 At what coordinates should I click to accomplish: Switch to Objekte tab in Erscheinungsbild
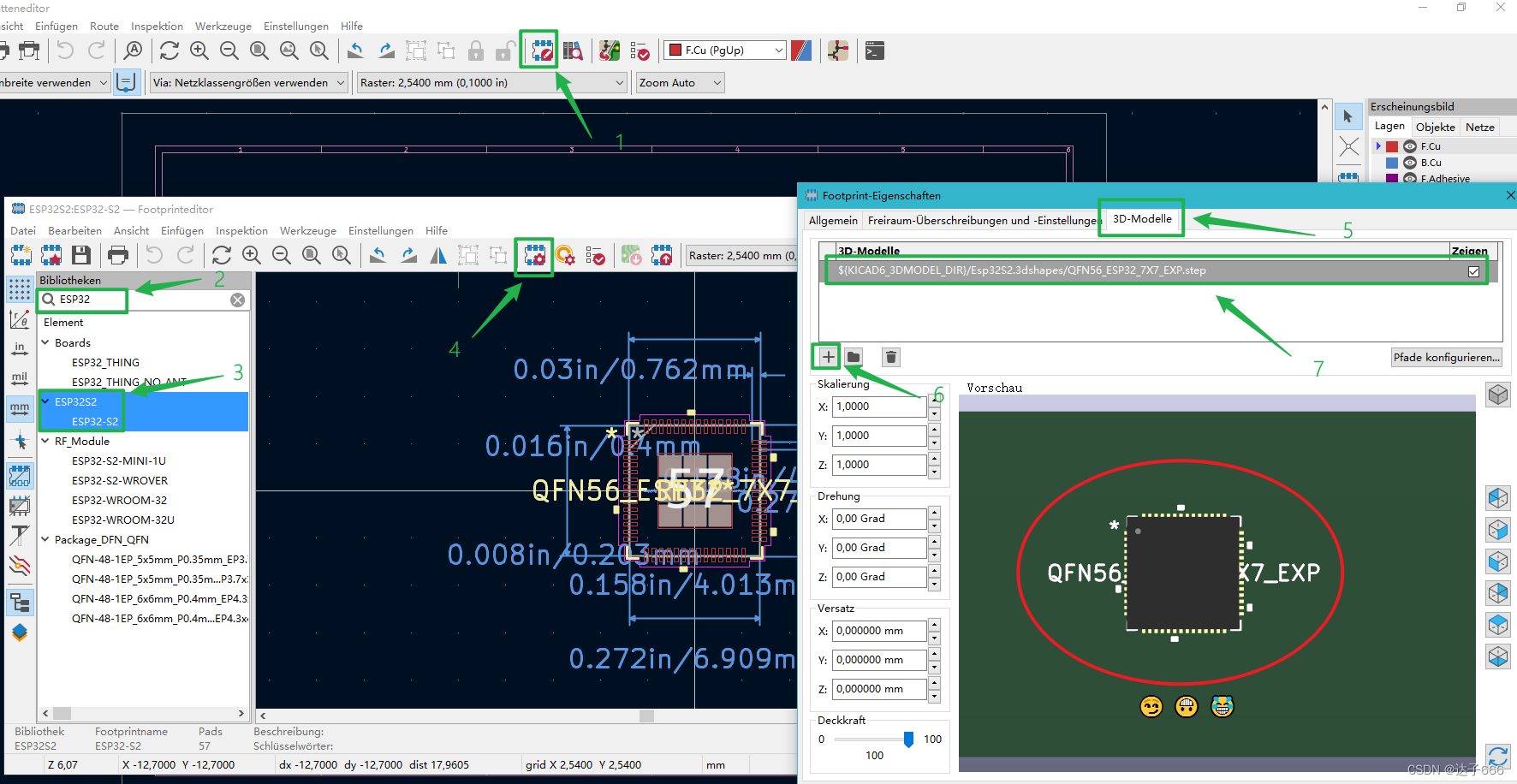(x=1435, y=127)
